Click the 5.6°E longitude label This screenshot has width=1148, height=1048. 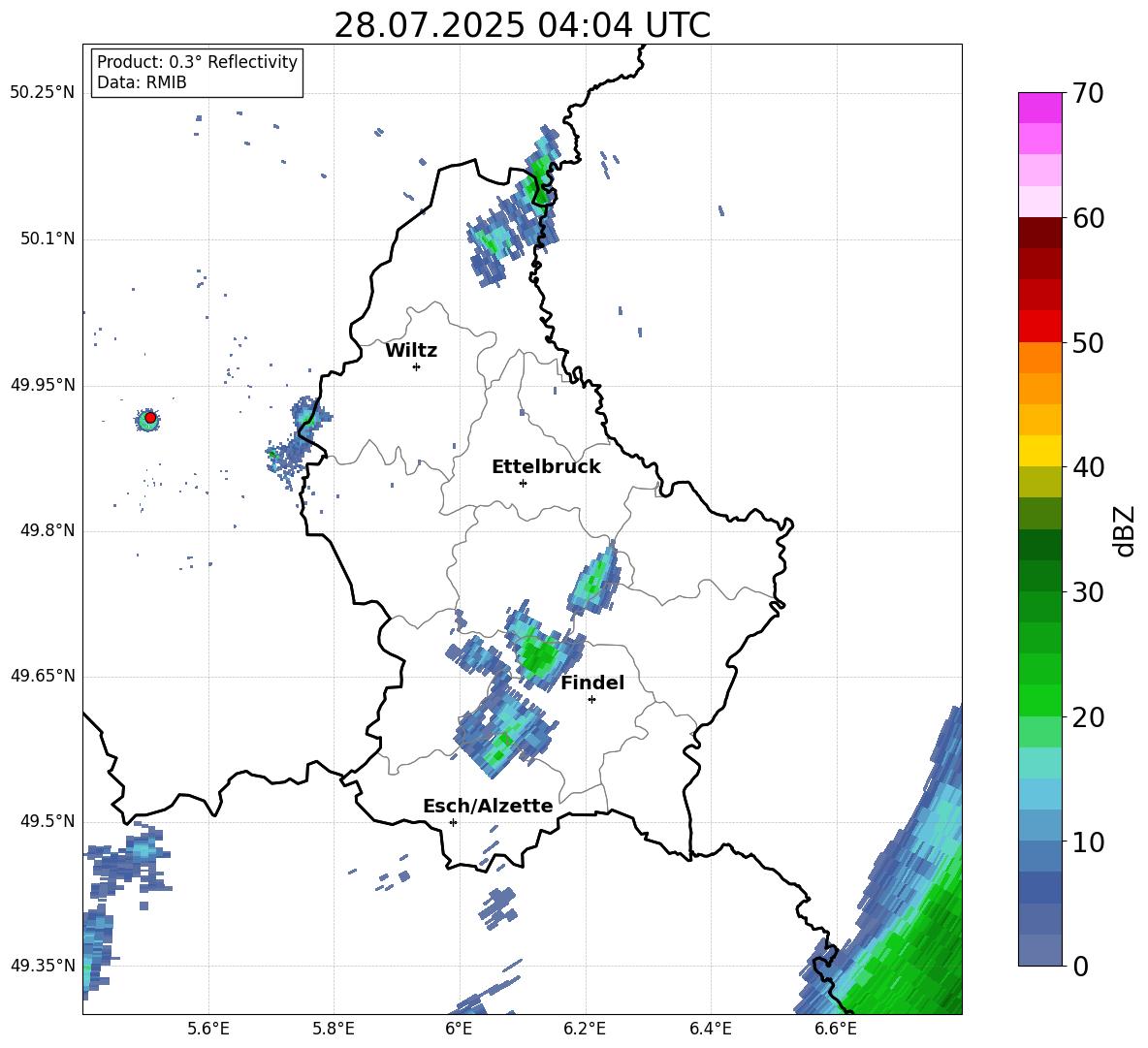208,1030
